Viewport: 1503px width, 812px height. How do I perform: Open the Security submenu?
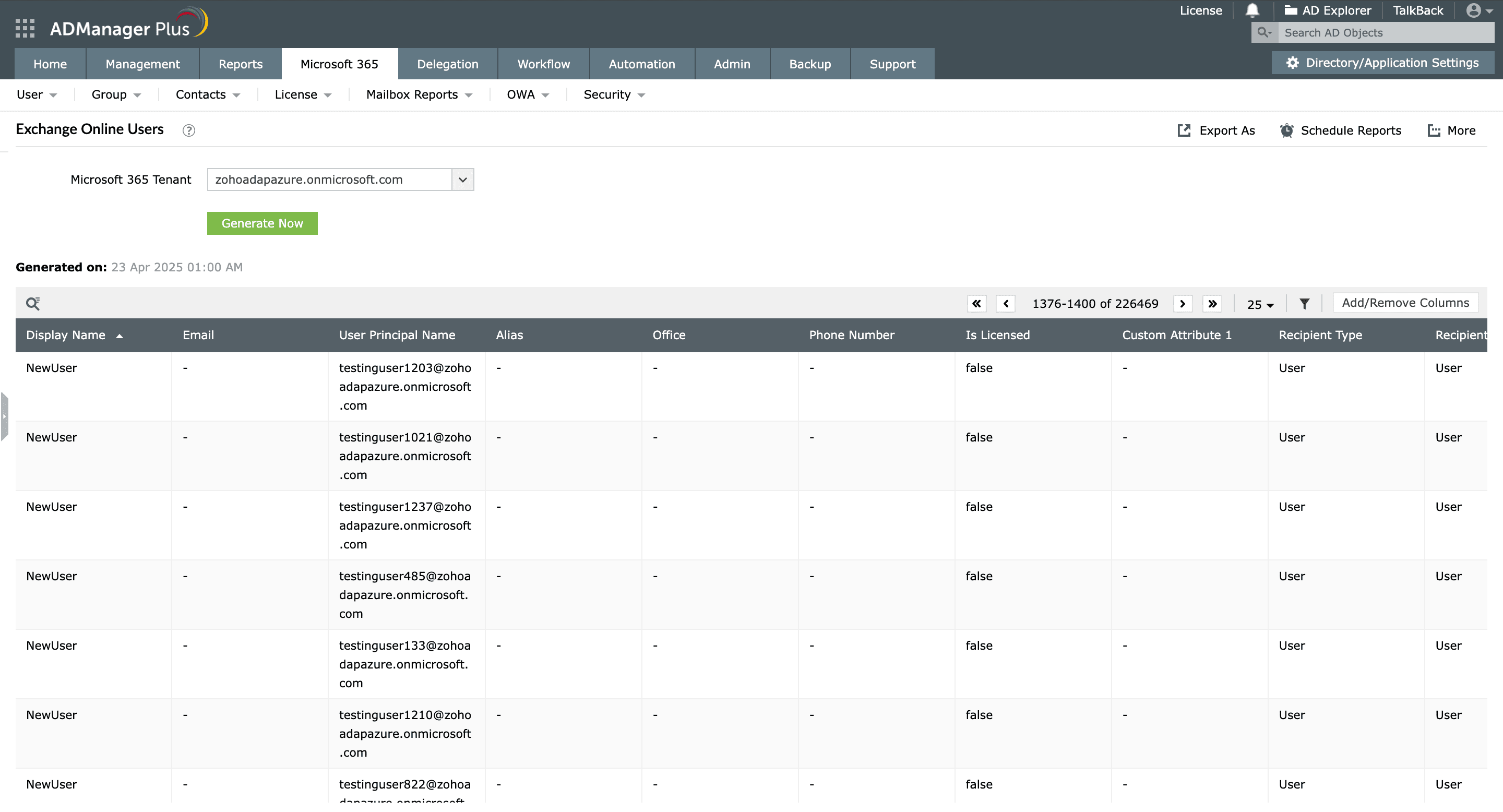coord(614,94)
